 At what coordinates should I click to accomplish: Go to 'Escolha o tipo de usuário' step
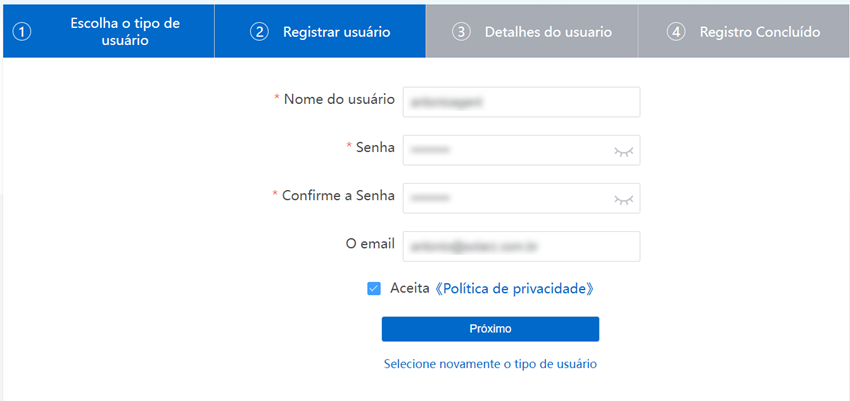[125, 31]
